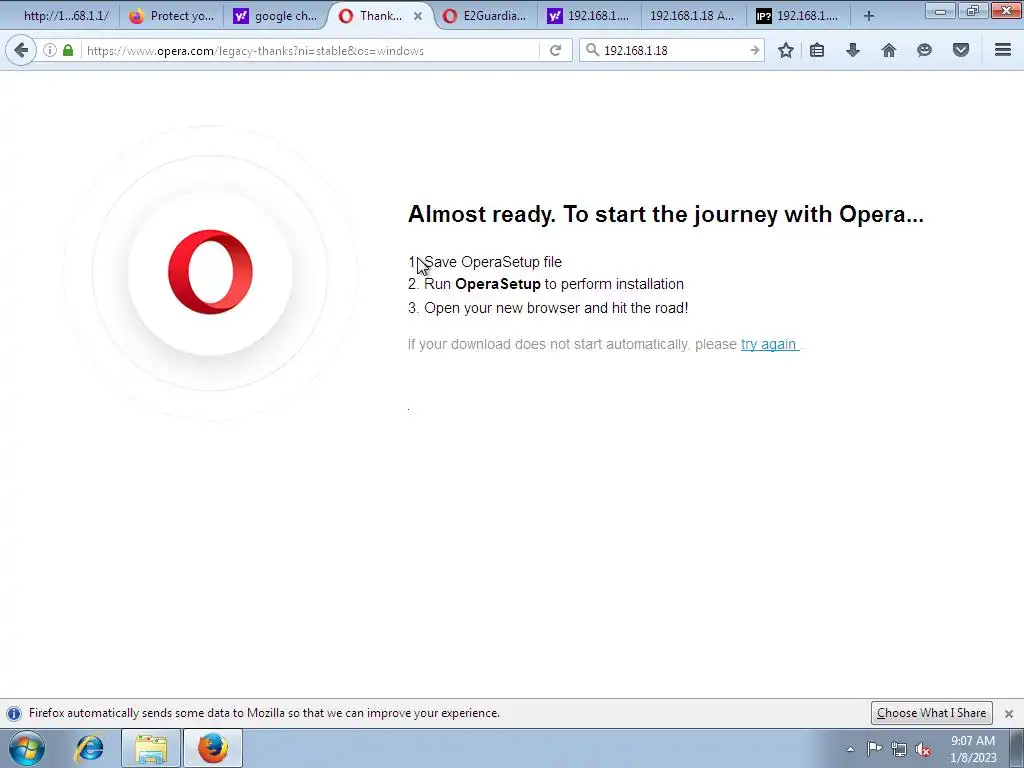Launch Internet Explorer from the taskbar
Screen dimensions: 1024x768
coord(90,748)
